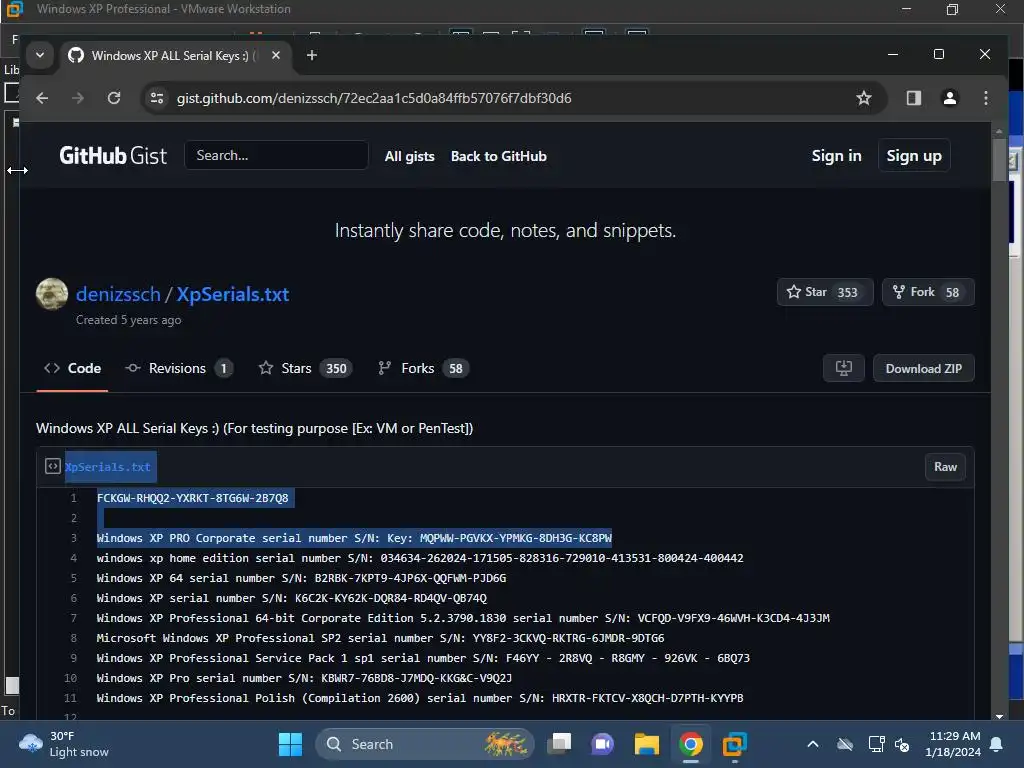Open the Windows Start menu
Screen dimensions: 1024x768
click(290, 744)
